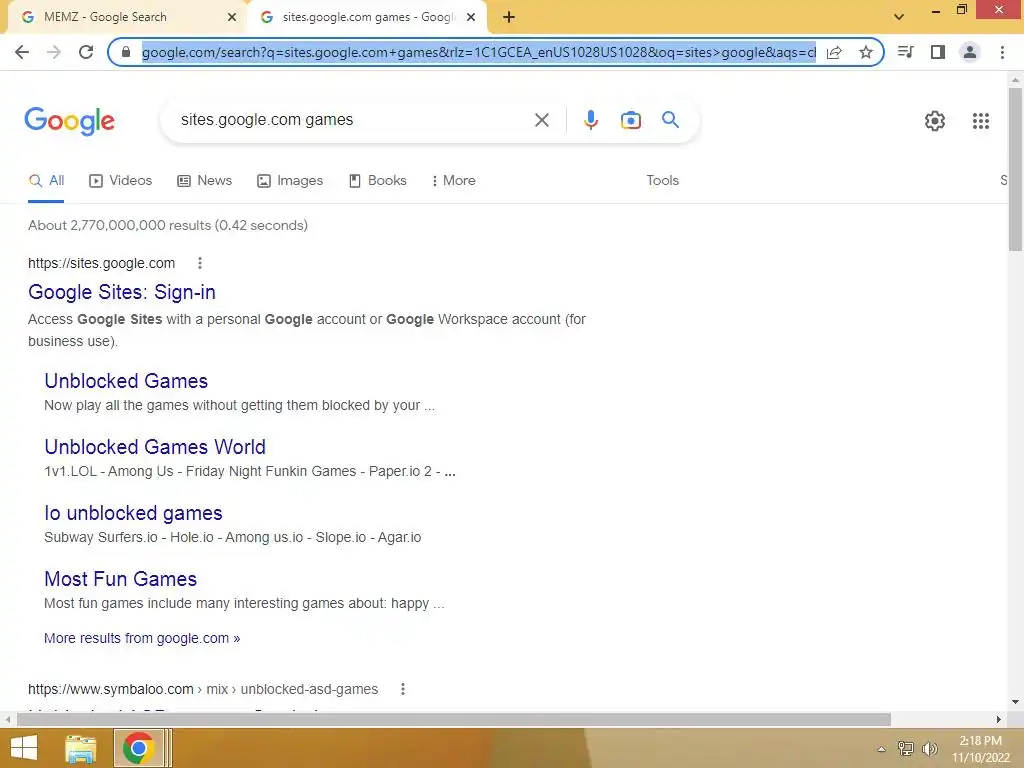
Task: Bookmark this page with the star
Action: pyautogui.click(x=866, y=52)
